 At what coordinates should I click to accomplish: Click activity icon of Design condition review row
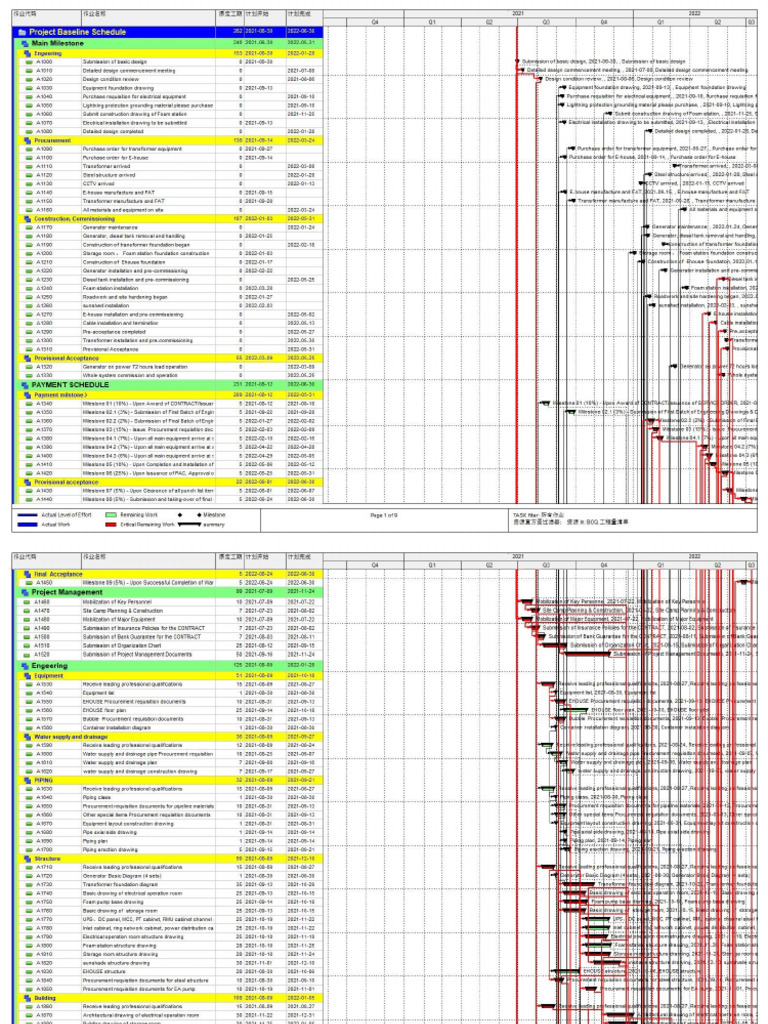pyautogui.click(x=29, y=79)
